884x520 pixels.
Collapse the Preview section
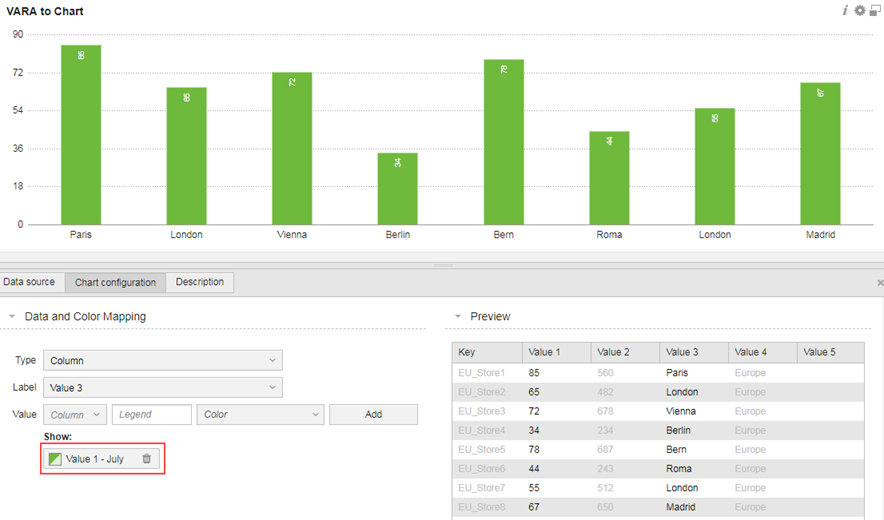click(x=457, y=317)
